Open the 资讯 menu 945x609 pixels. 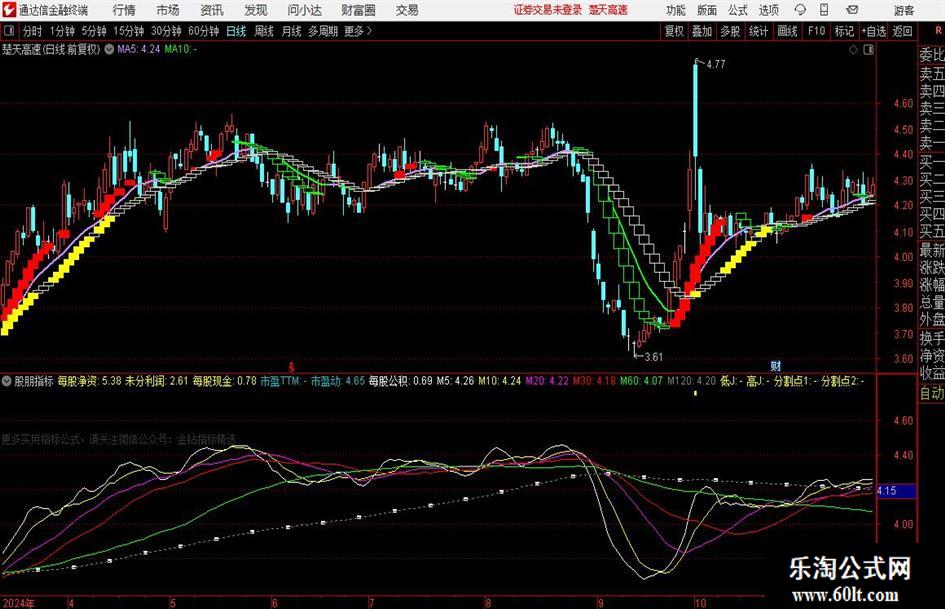(212, 10)
